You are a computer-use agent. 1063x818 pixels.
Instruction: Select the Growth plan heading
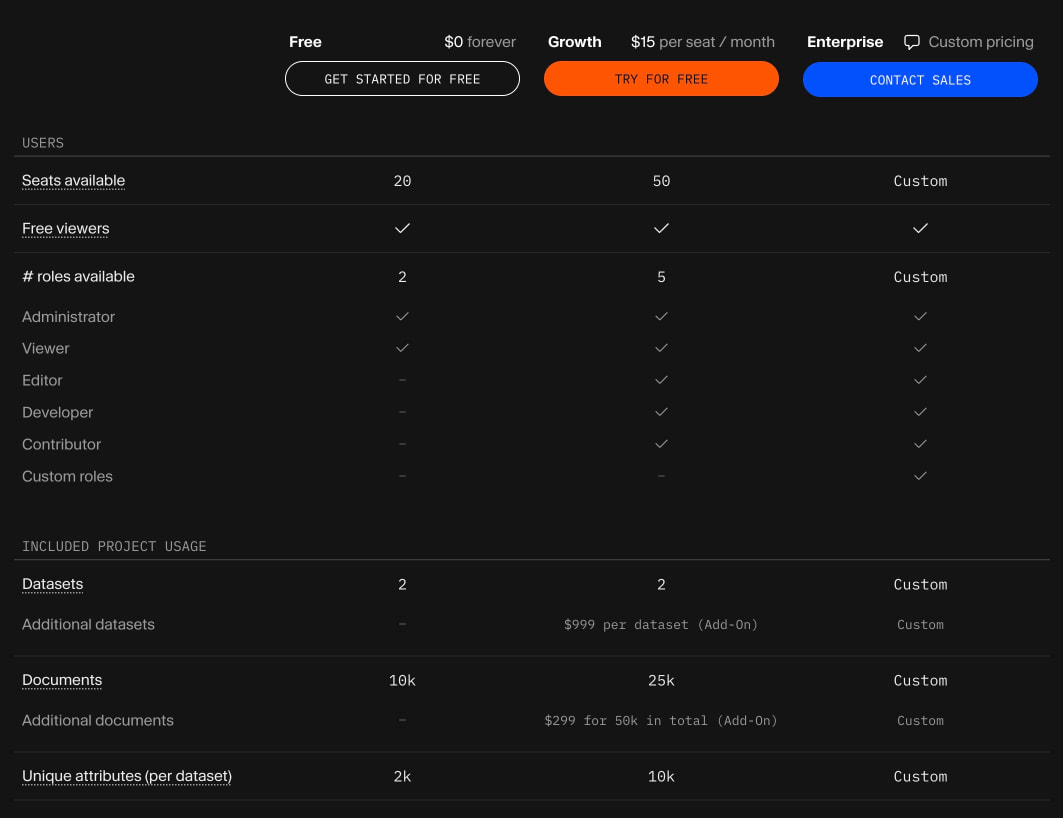[x=574, y=42]
